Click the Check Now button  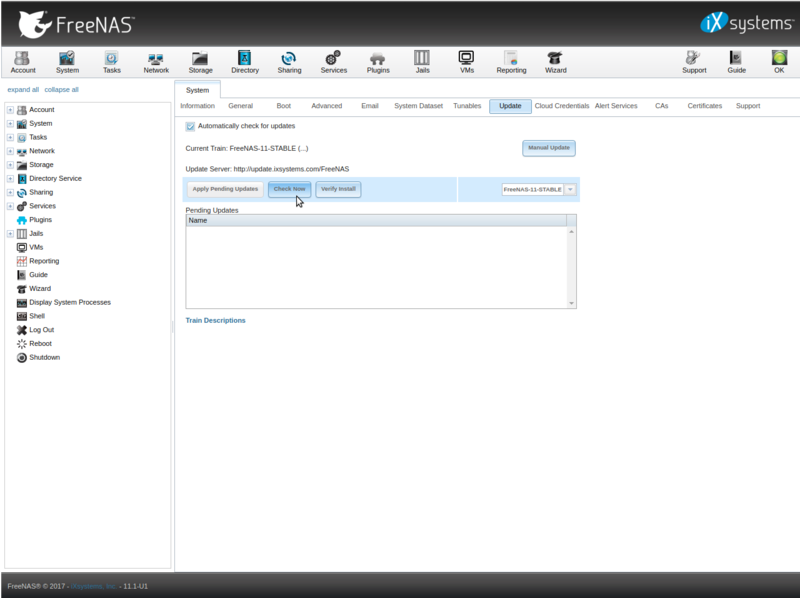[289, 189]
